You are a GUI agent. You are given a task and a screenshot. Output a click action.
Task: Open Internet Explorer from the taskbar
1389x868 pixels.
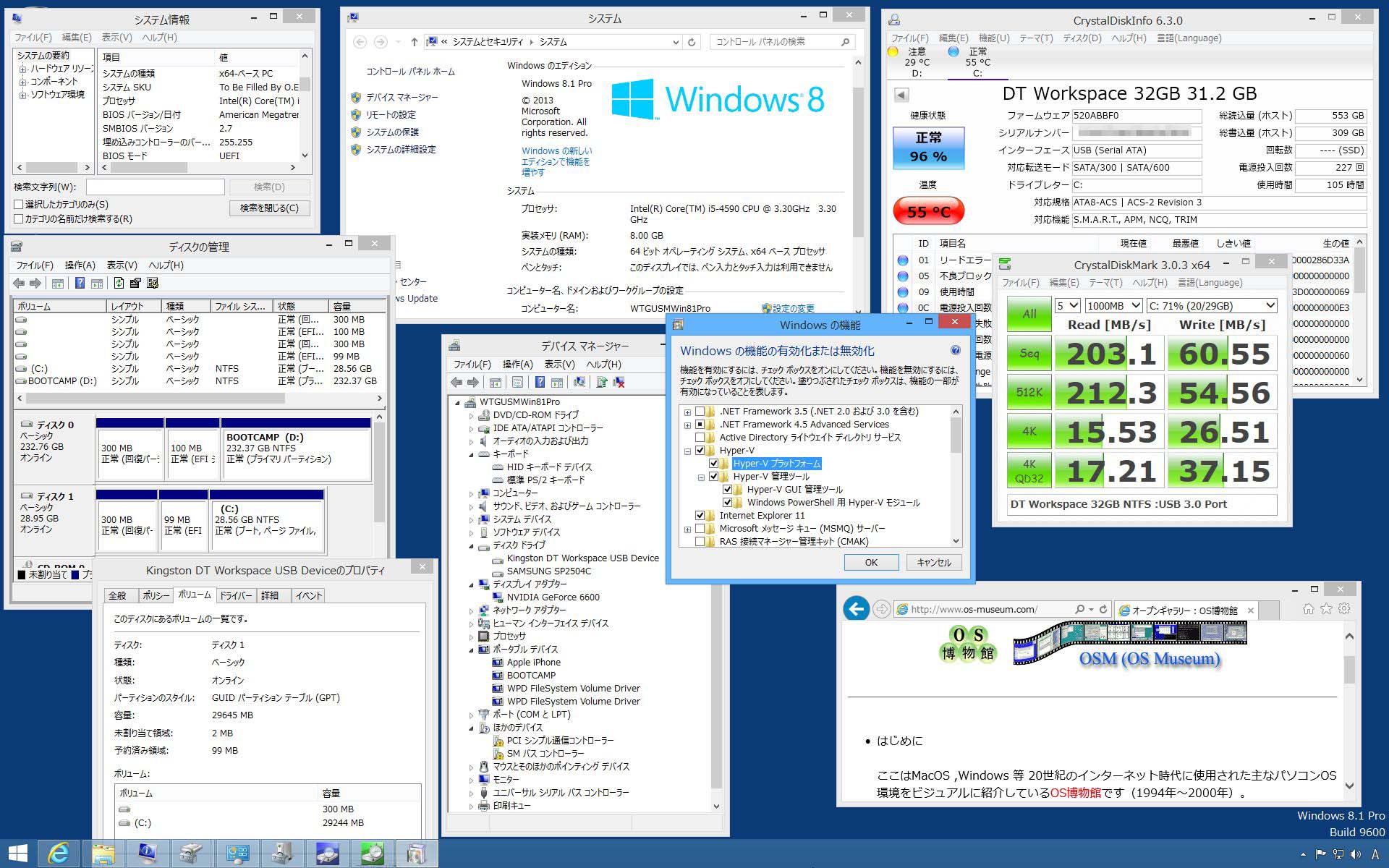58,854
